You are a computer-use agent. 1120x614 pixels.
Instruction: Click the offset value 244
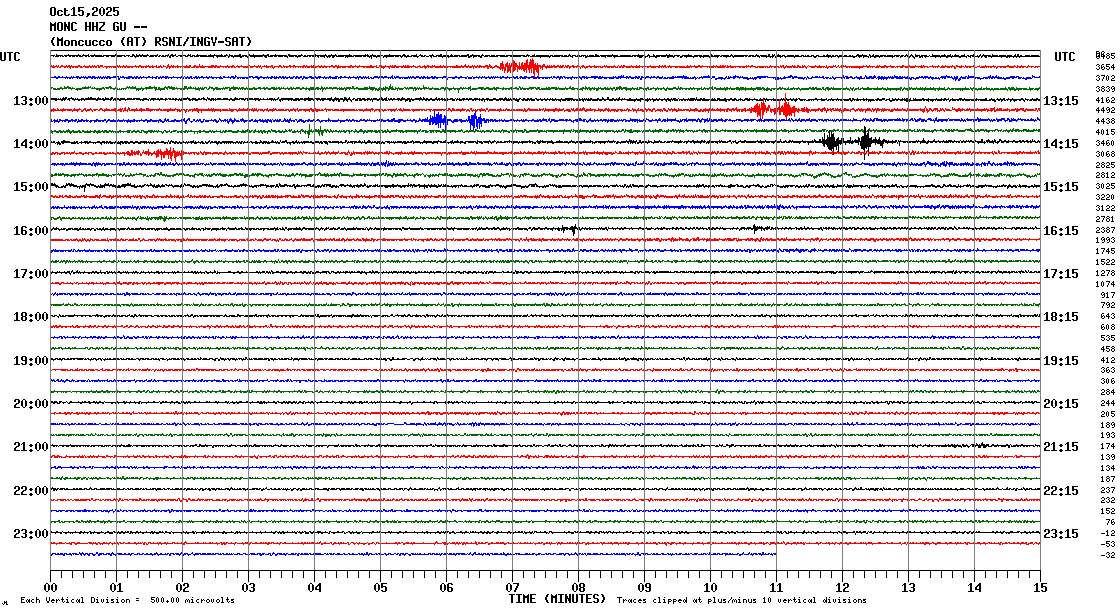pyautogui.click(x=1108, y=403)
